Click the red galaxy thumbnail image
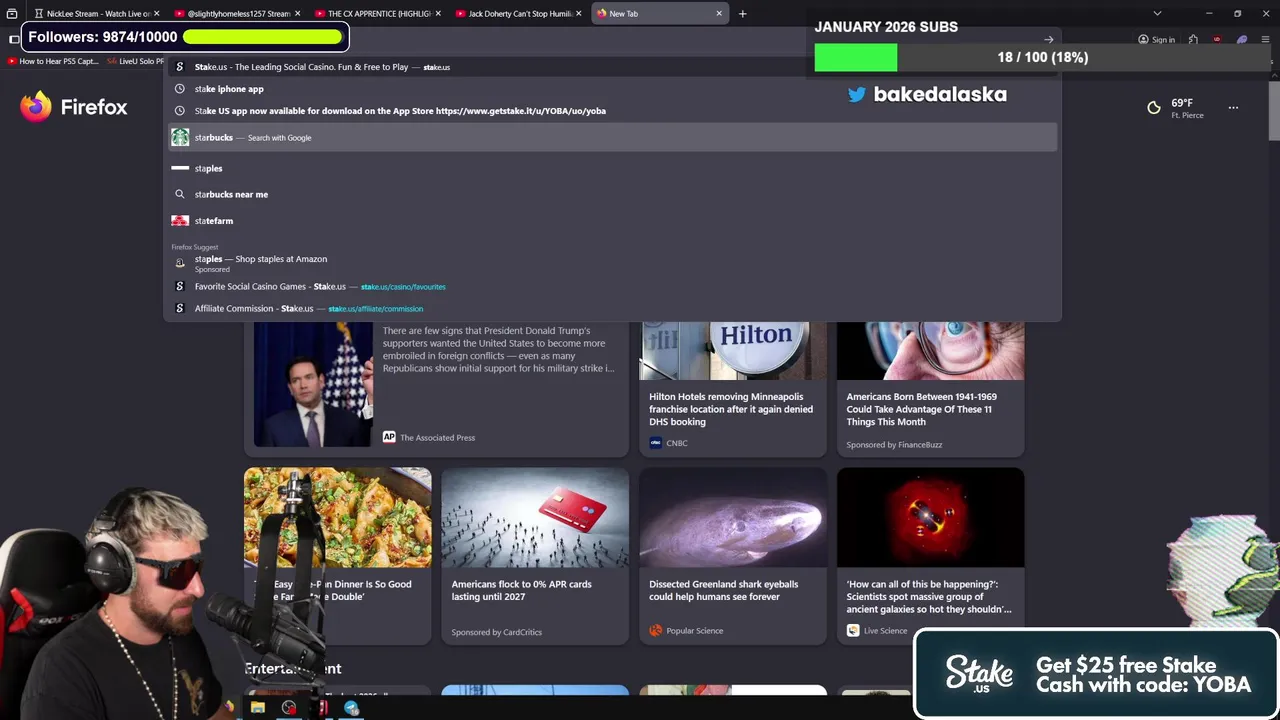This screenshot has width=1280, height=720. (930, 517)
